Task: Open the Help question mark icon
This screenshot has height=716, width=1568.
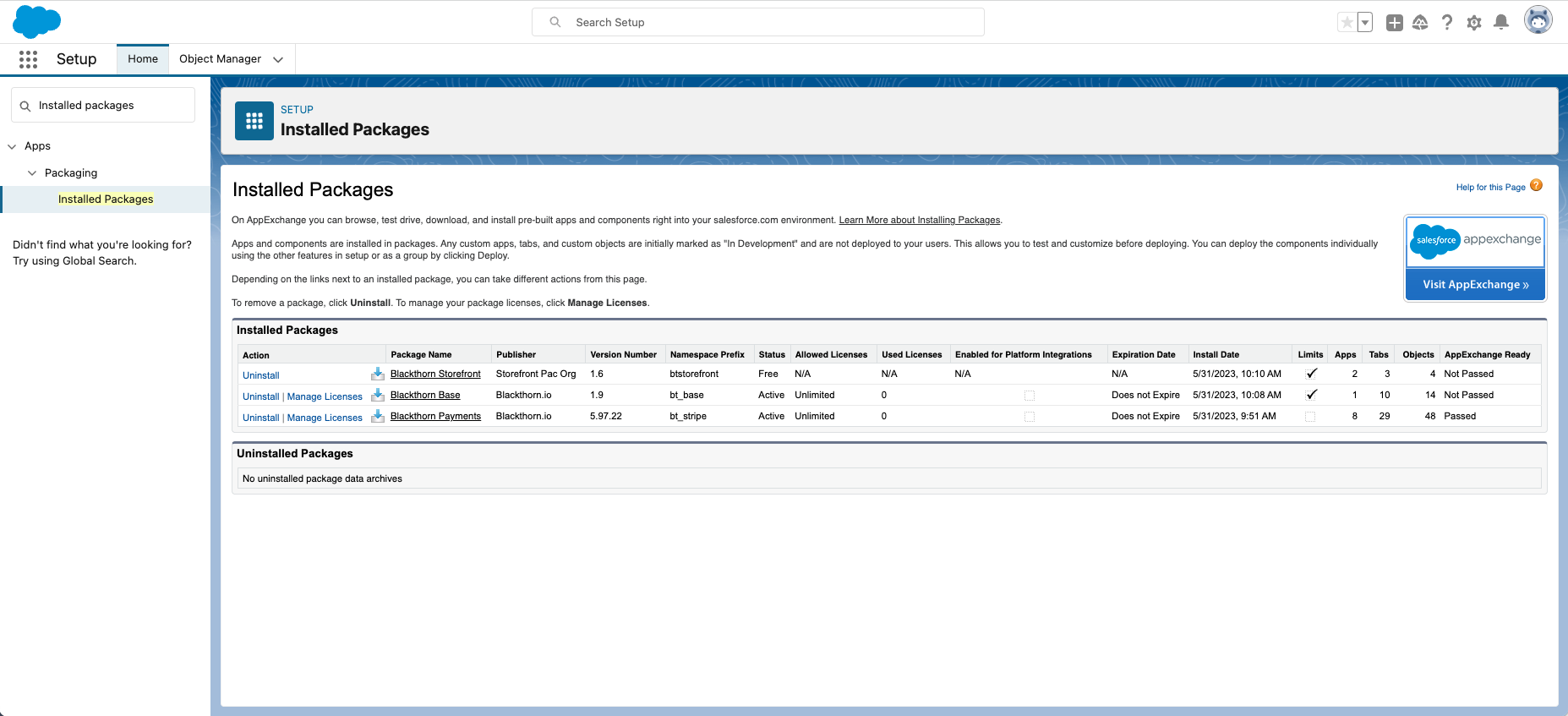Action: pos(1447,23)
